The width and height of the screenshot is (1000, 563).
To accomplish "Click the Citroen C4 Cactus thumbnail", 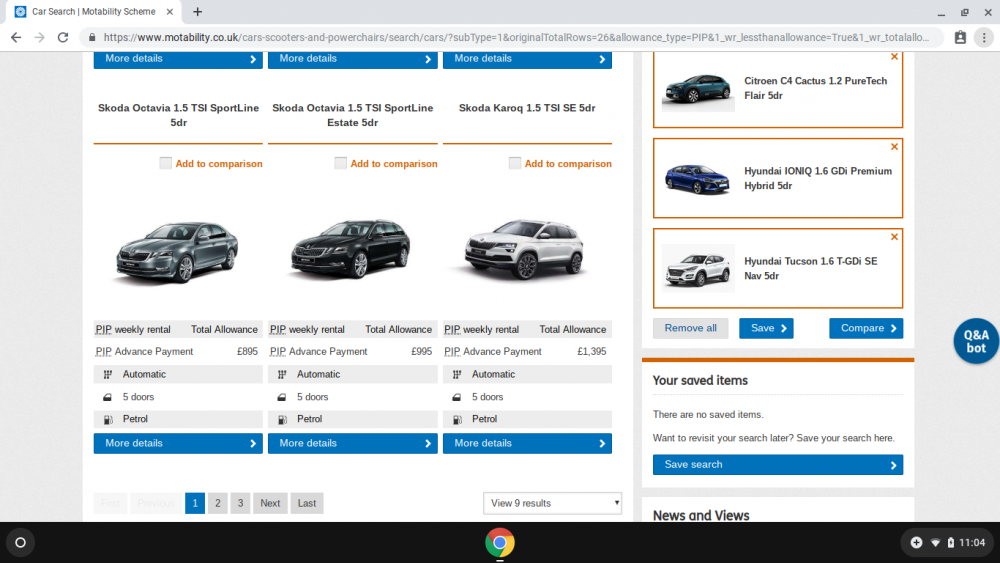I will click(698, 88).
